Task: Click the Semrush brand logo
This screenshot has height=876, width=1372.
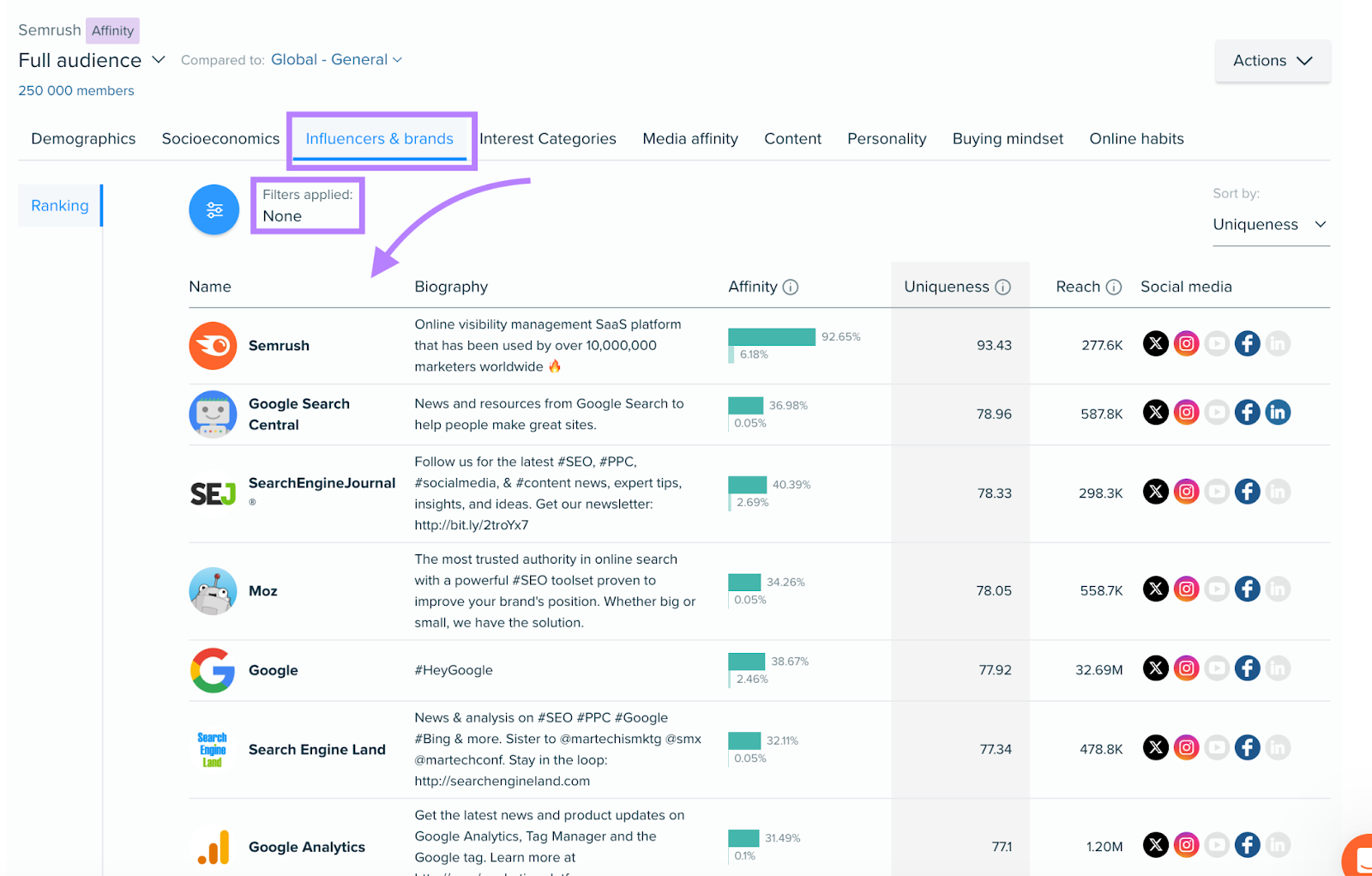Action: pyautogui.click(x=212, y=345)
